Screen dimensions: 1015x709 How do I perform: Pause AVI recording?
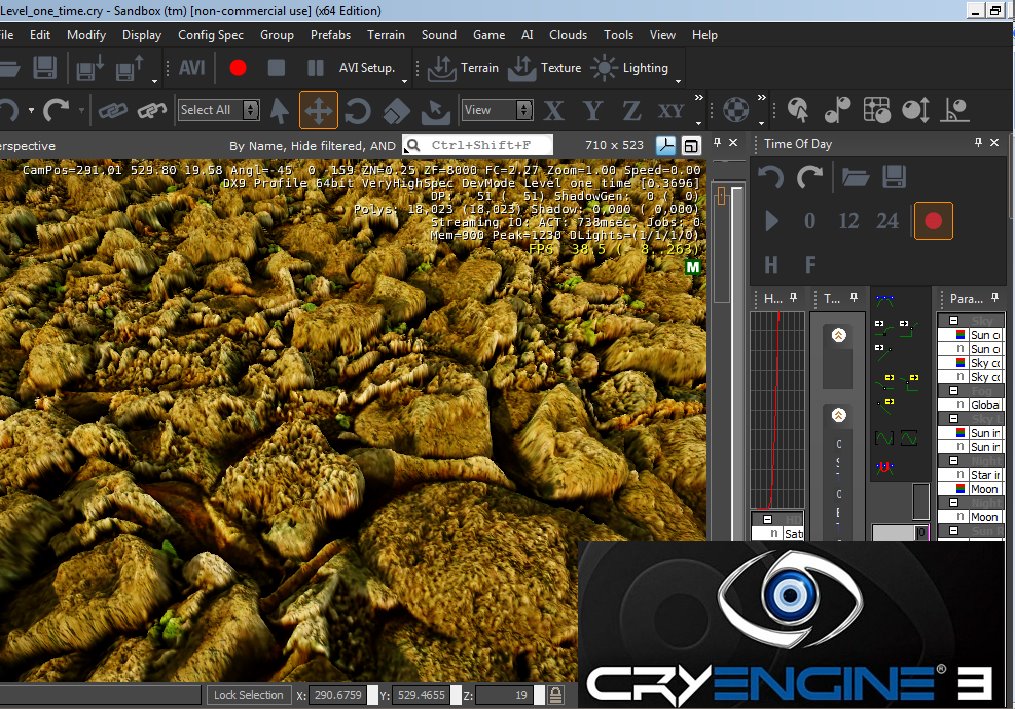point(315,67)
